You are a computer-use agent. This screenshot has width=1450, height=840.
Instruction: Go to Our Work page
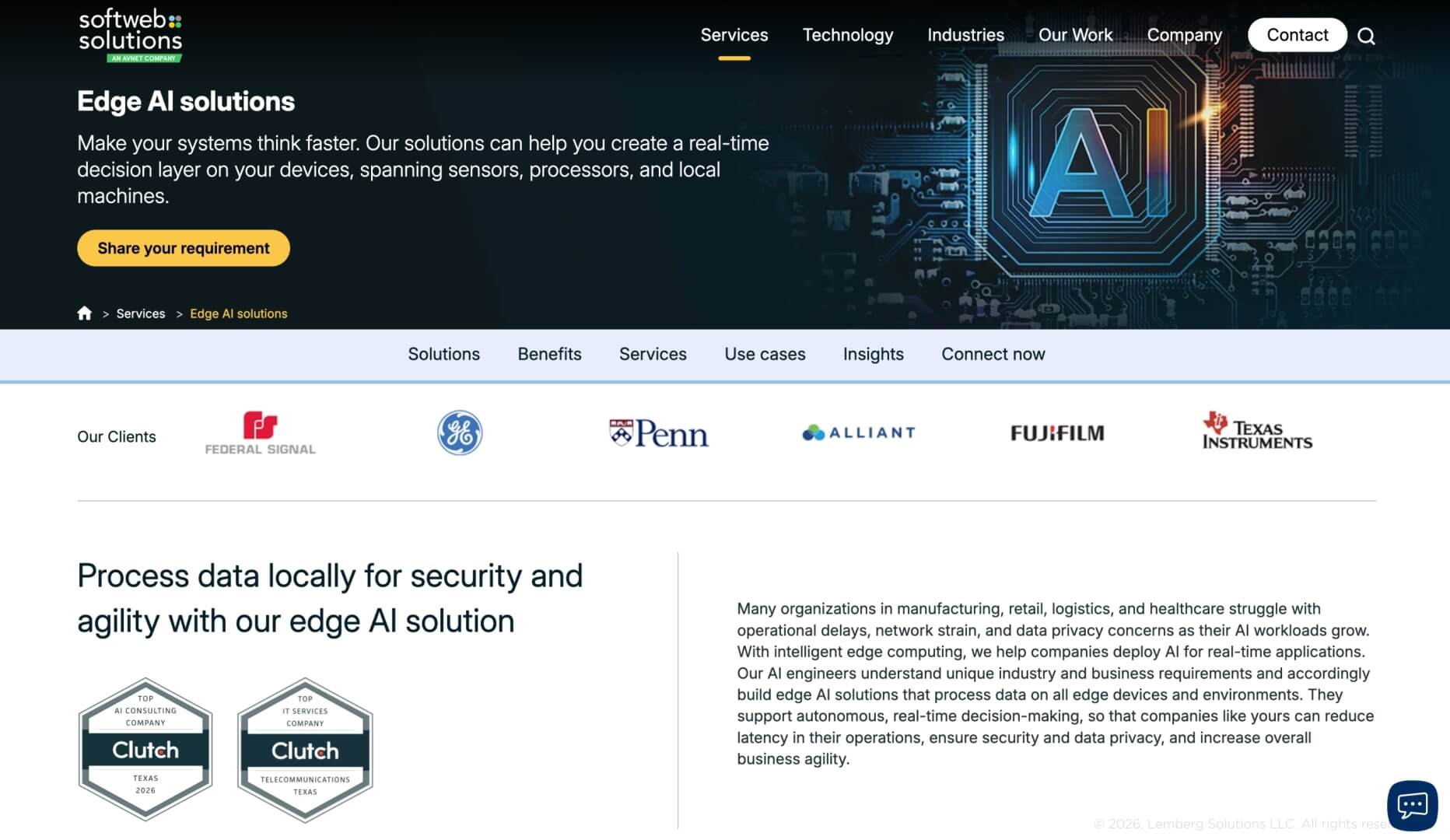(x=1075, y=35)
